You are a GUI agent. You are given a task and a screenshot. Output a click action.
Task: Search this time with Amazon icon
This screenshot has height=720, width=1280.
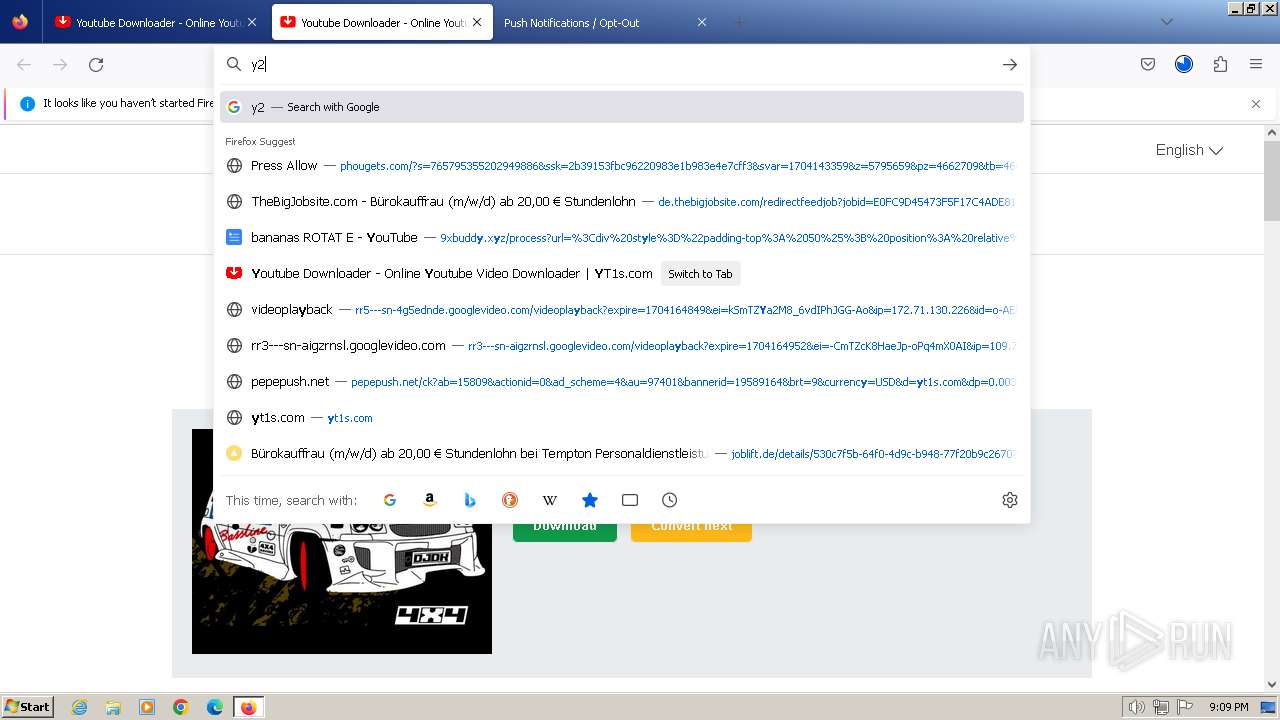(430, 500)
